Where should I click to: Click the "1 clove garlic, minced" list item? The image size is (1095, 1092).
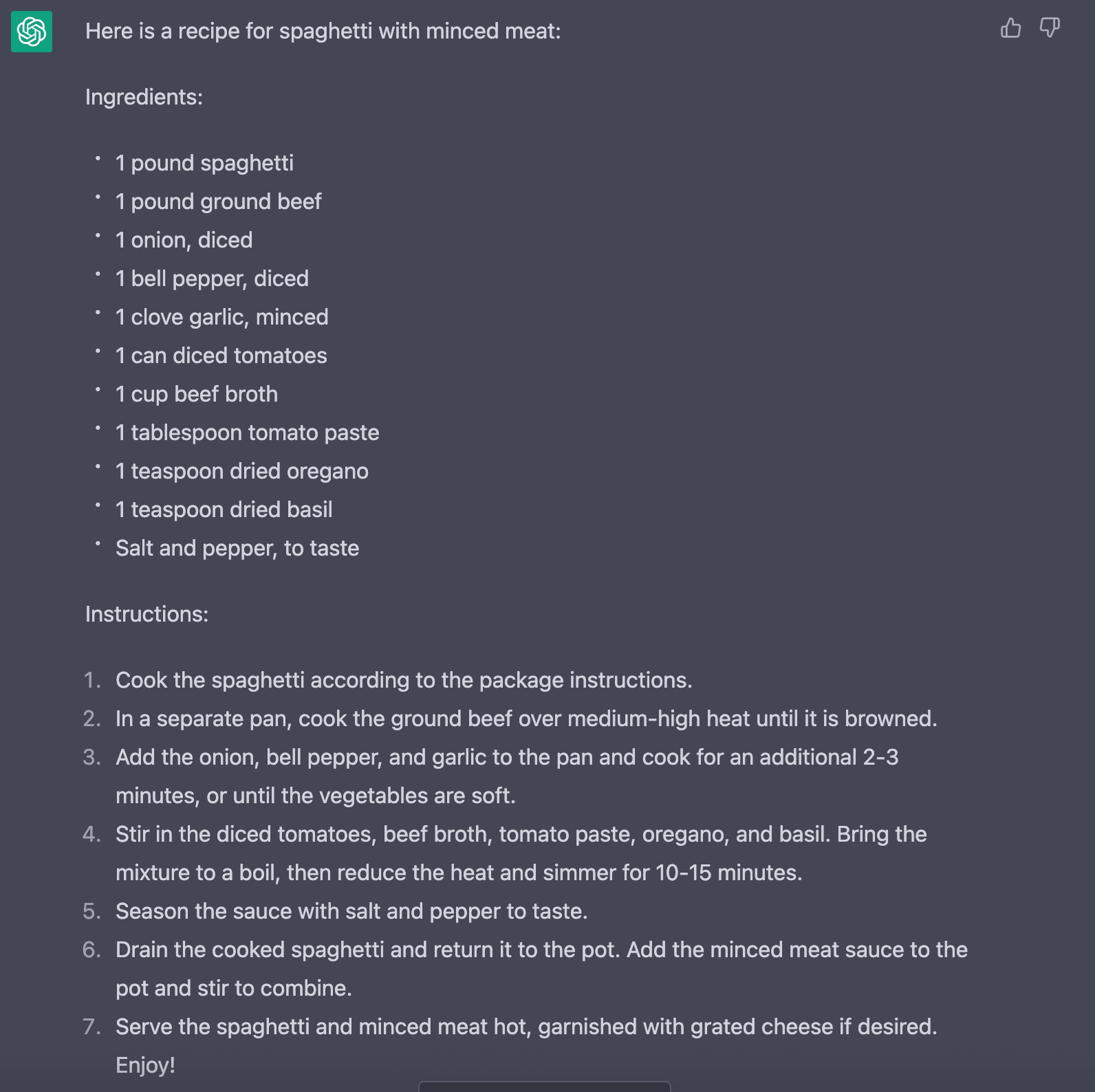tap(221, 317)
